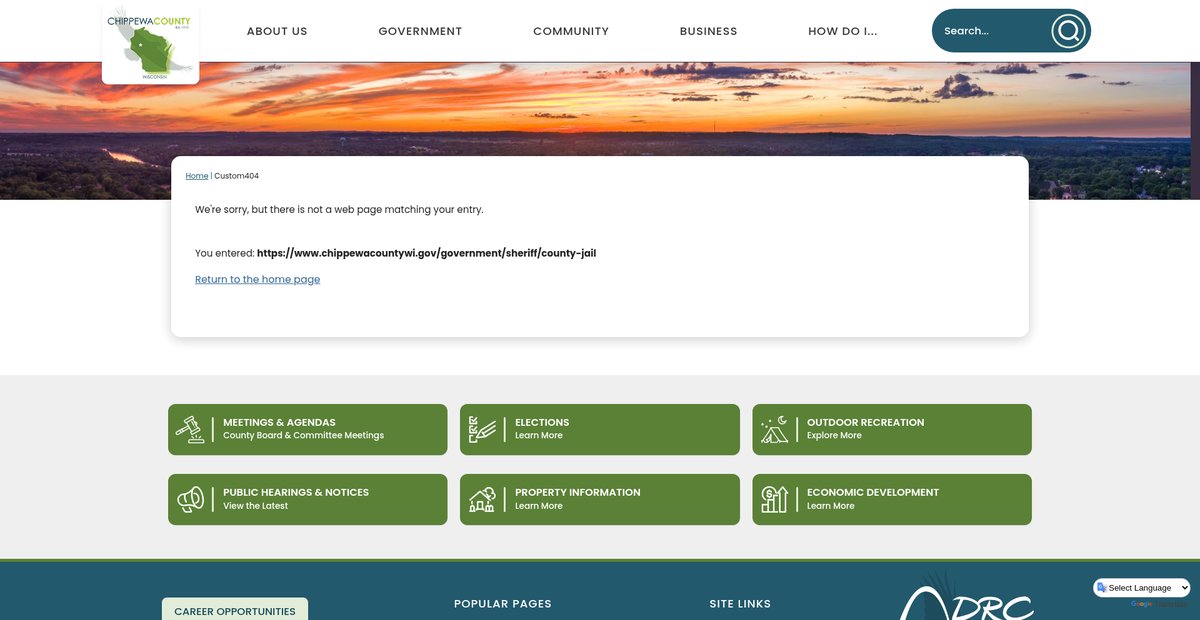Screen dimensions: 1200x620
Task: Click the entered URL text
Action: 426,253
